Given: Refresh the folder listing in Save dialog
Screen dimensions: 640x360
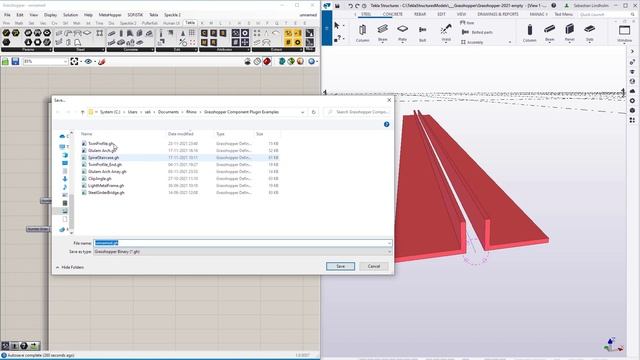Looking at the screenshot, I should [x=313, y=112].
